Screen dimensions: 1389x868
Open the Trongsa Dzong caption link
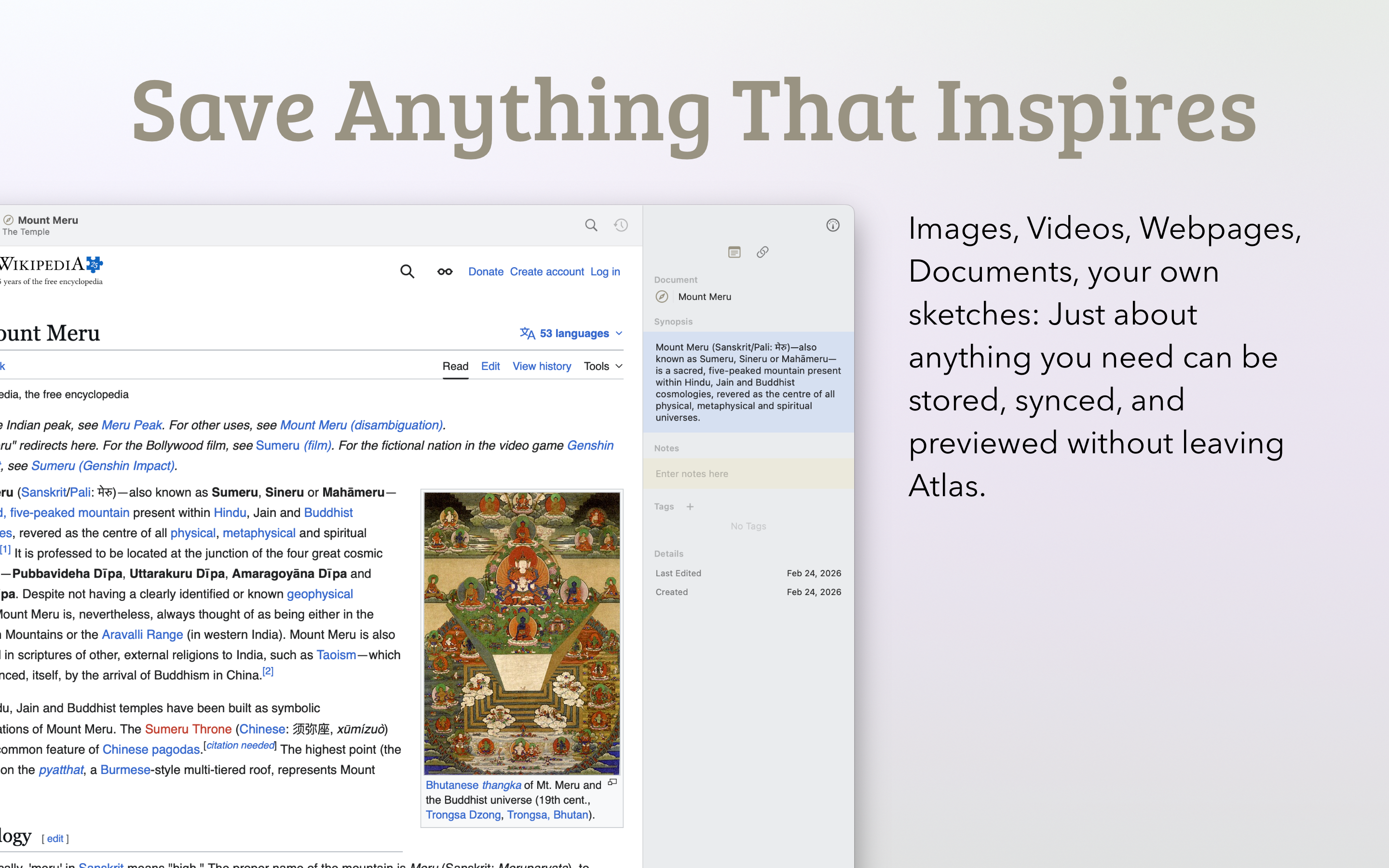coord(463,815)
